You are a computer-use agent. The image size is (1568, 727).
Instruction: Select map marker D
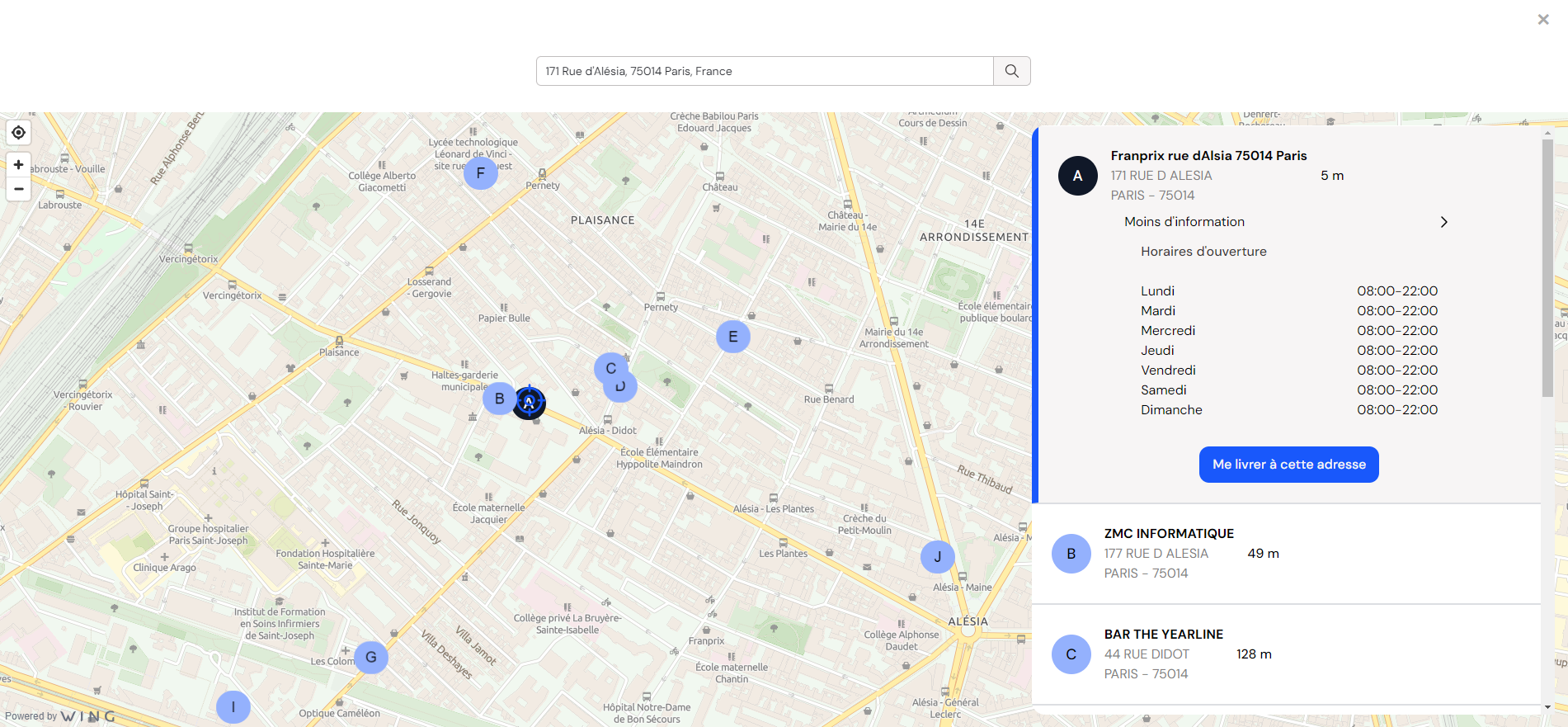(622, 389)
